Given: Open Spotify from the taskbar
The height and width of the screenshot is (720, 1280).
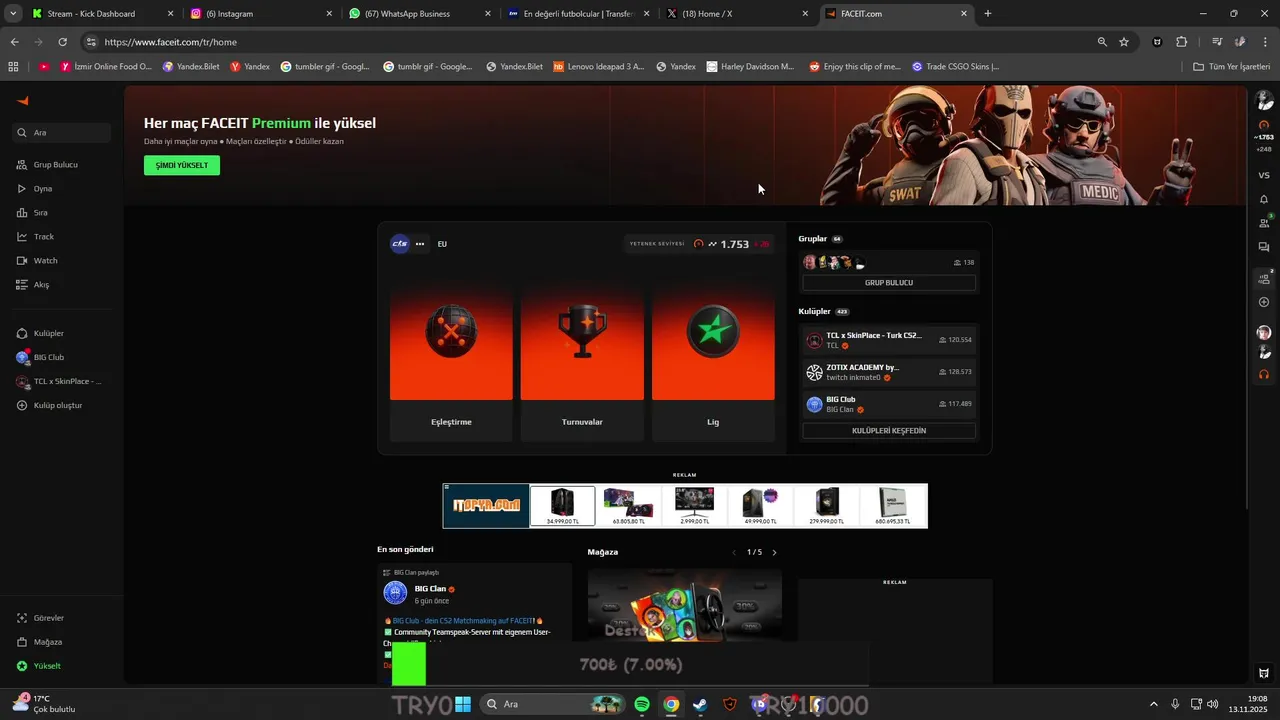Looking at the screenshot, I should pos(642,704).
